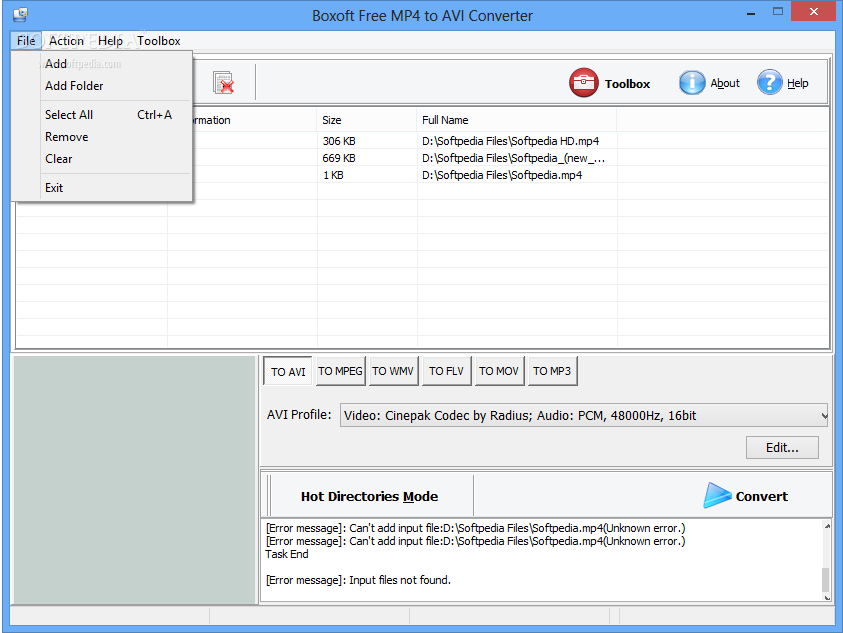This screenshot has height=633, width=843.
Task: Click the Convert label
Action: tap(761, 496)
